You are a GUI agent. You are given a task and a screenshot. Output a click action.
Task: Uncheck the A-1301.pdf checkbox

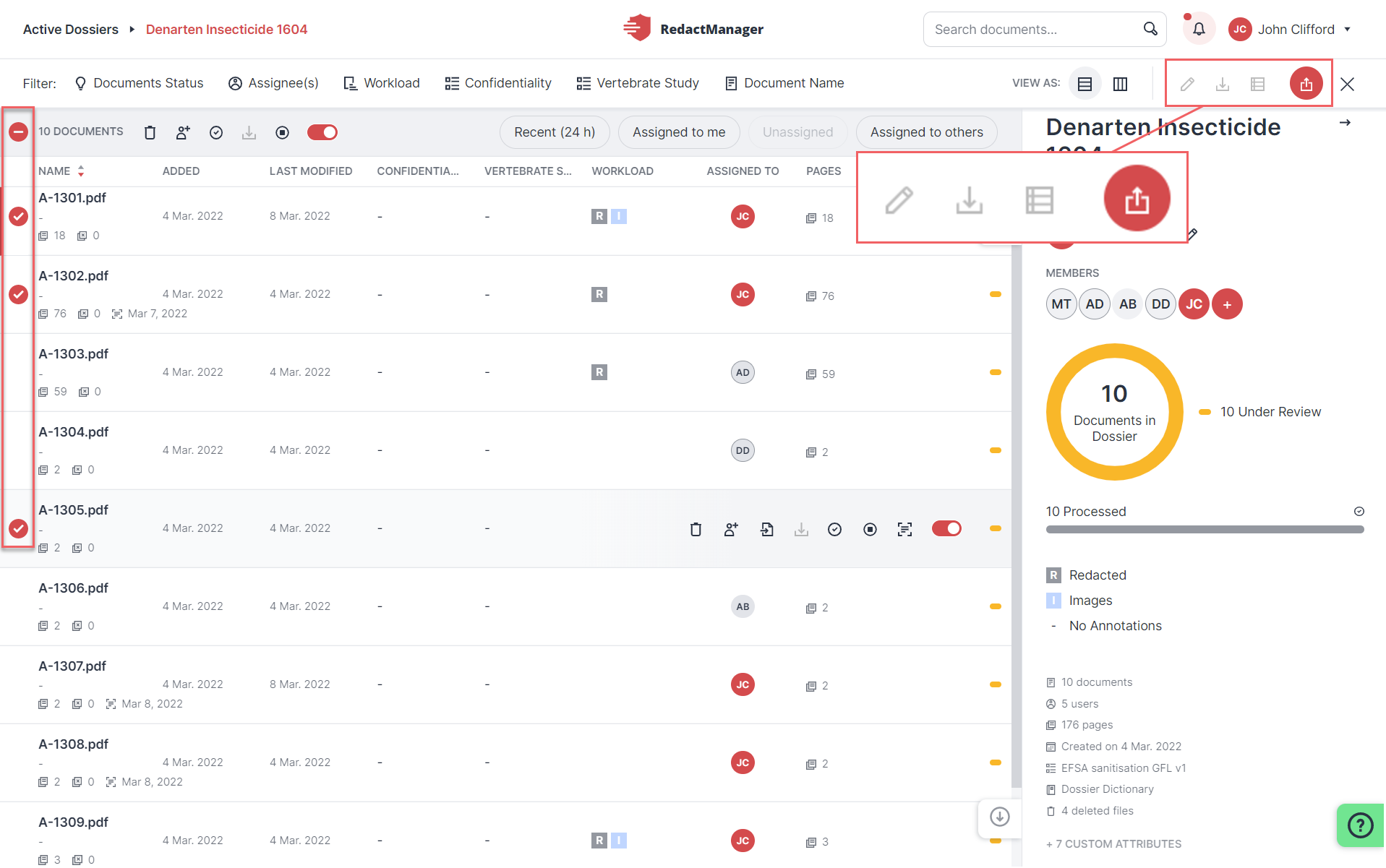(18, 216)
